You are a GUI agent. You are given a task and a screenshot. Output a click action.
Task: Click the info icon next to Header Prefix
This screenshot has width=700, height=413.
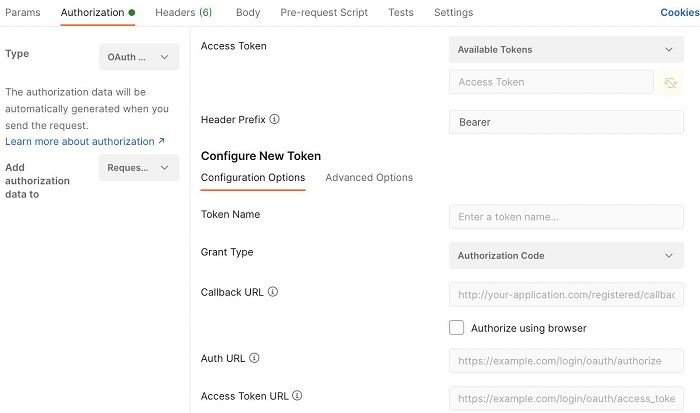point(275,119)
